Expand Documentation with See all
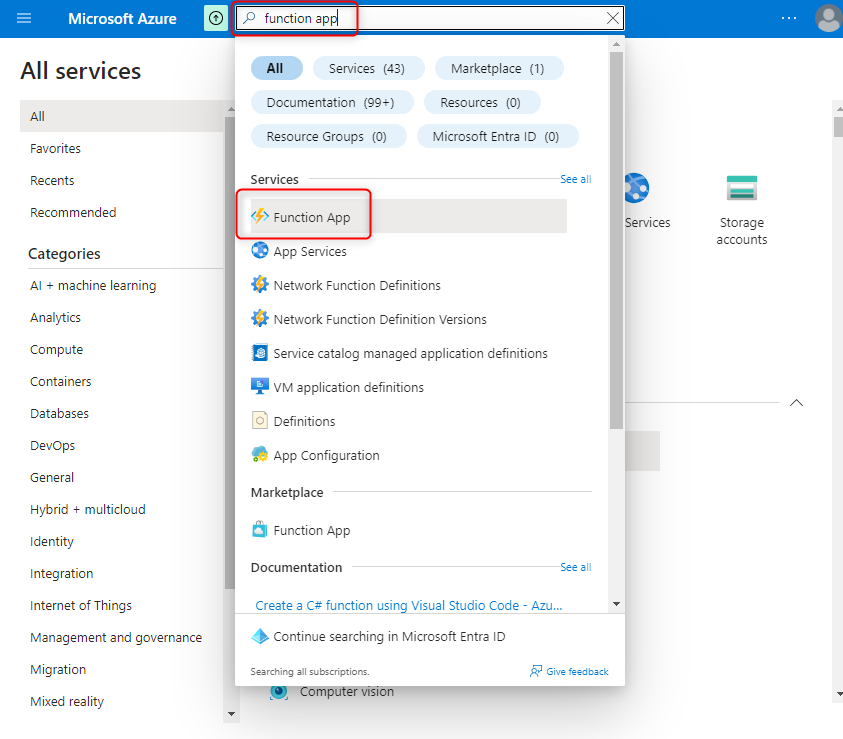Image resolution: width=843 pixels, height=739 pixels. [575, 567]
